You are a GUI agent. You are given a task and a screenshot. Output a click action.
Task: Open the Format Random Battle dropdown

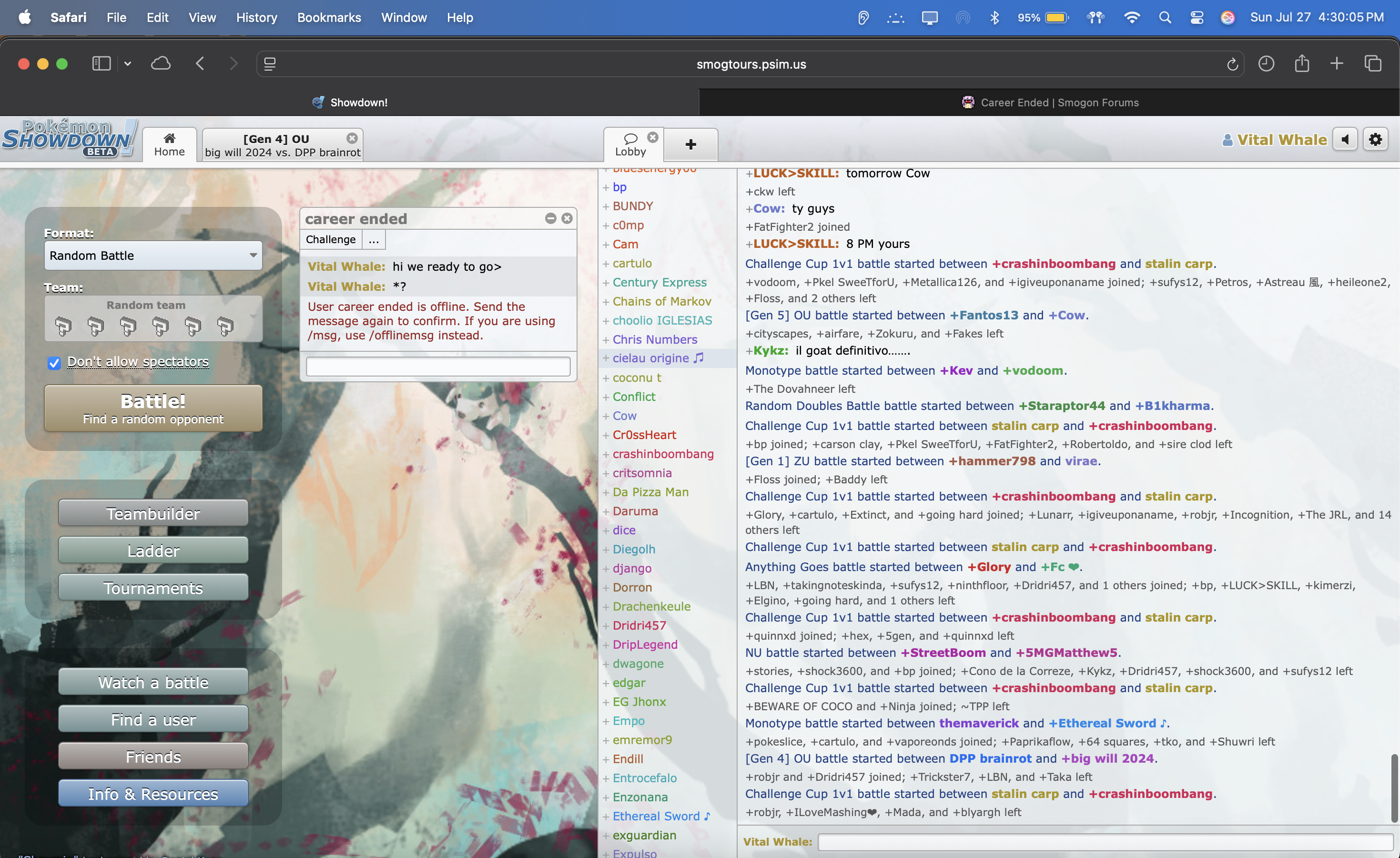(153, 255)
